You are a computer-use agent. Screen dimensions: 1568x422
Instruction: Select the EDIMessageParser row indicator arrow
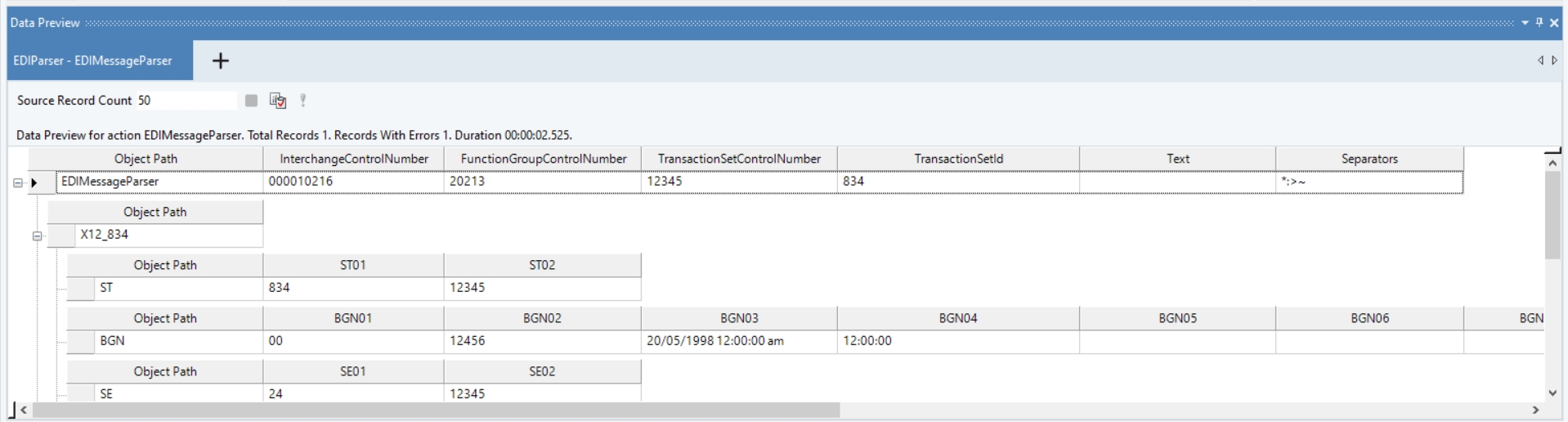click(34, 182)
